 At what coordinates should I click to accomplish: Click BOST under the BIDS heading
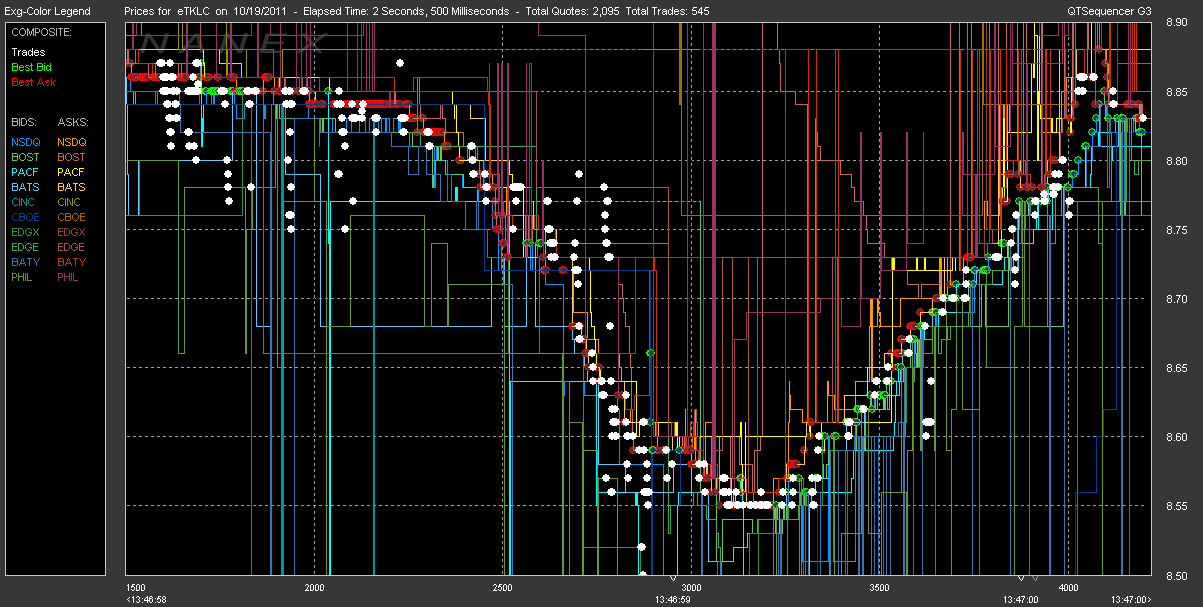[x=25, y=157]
